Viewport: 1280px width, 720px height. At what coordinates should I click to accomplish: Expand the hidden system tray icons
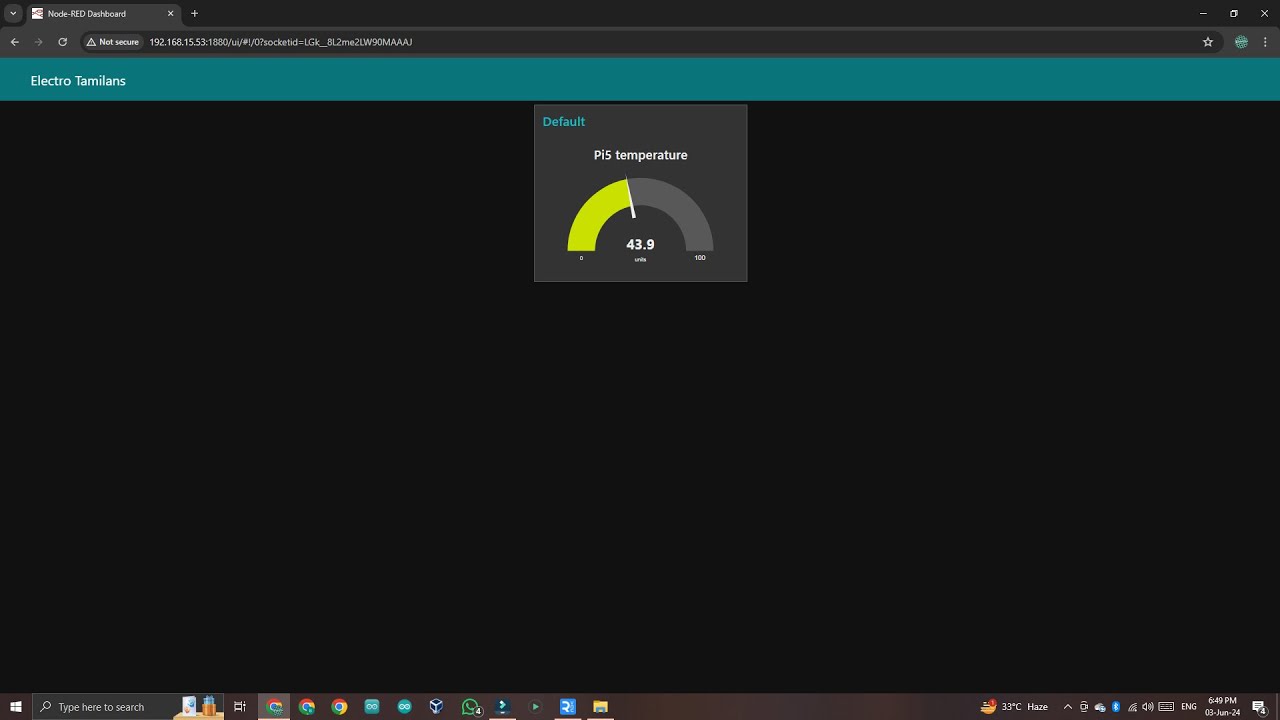tap(1067, 707)
